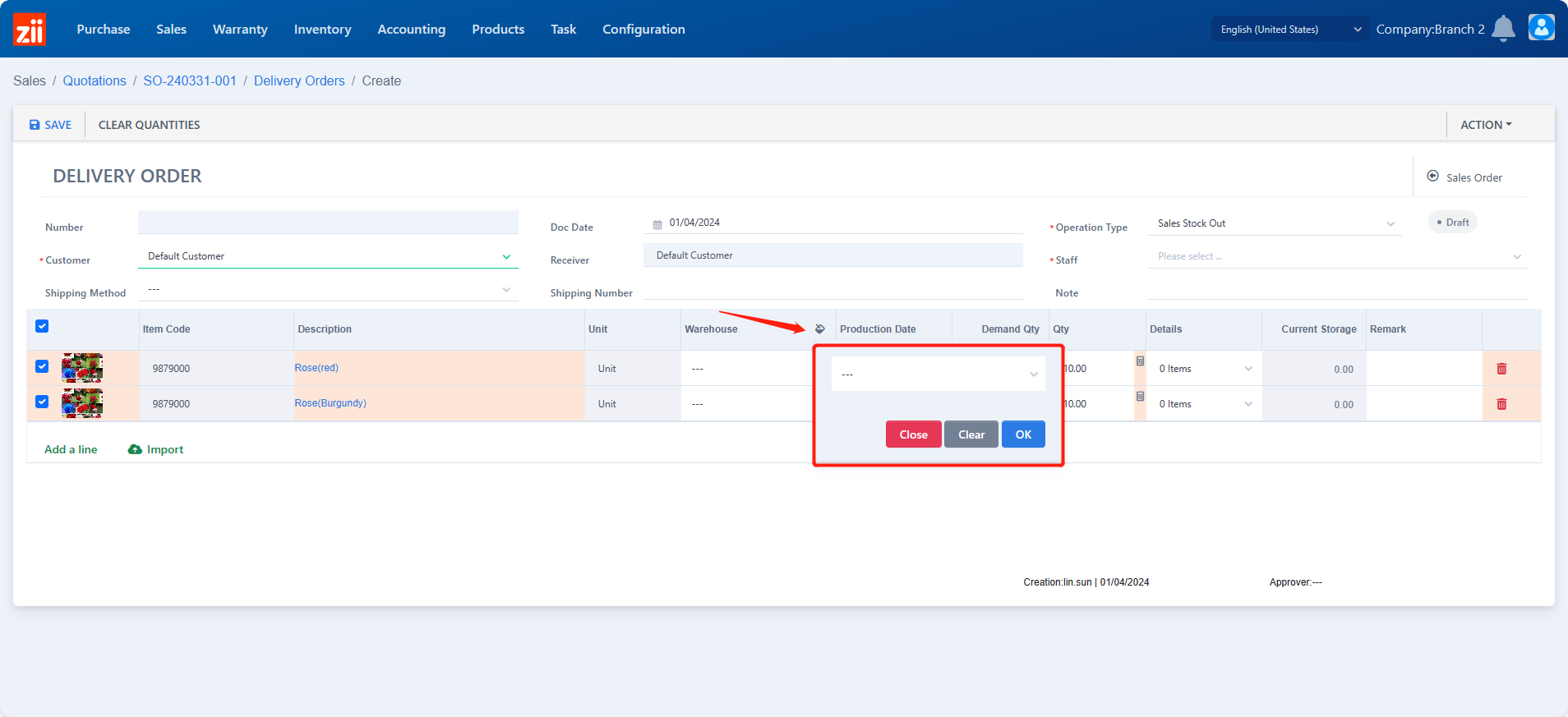Image resolution: width=1568 pixels, height=717 pixels.
Task: Open the Staff dropdown
Action: (1338, 257)
